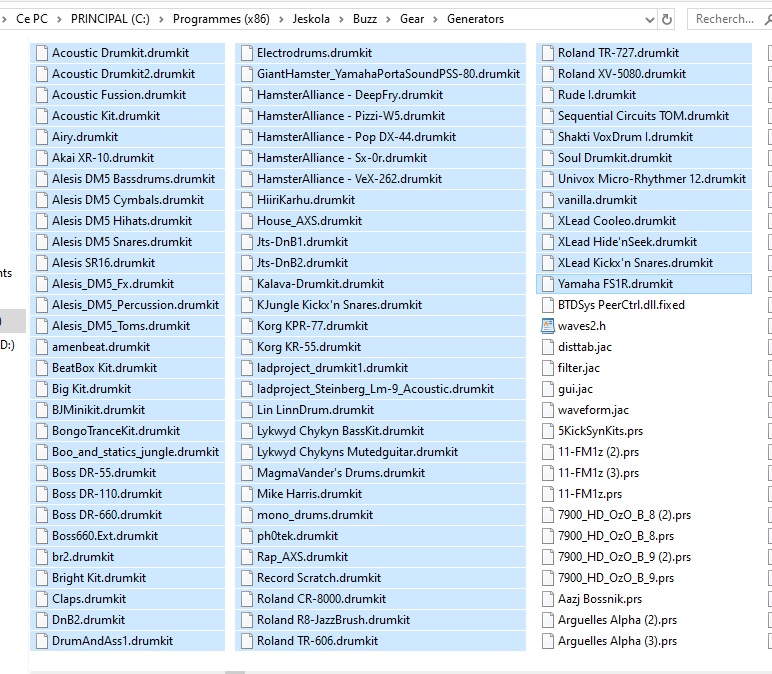Click the Buzz breadcrumb
Viewport: 772px width, 674px height.
(x=365, y=19)
